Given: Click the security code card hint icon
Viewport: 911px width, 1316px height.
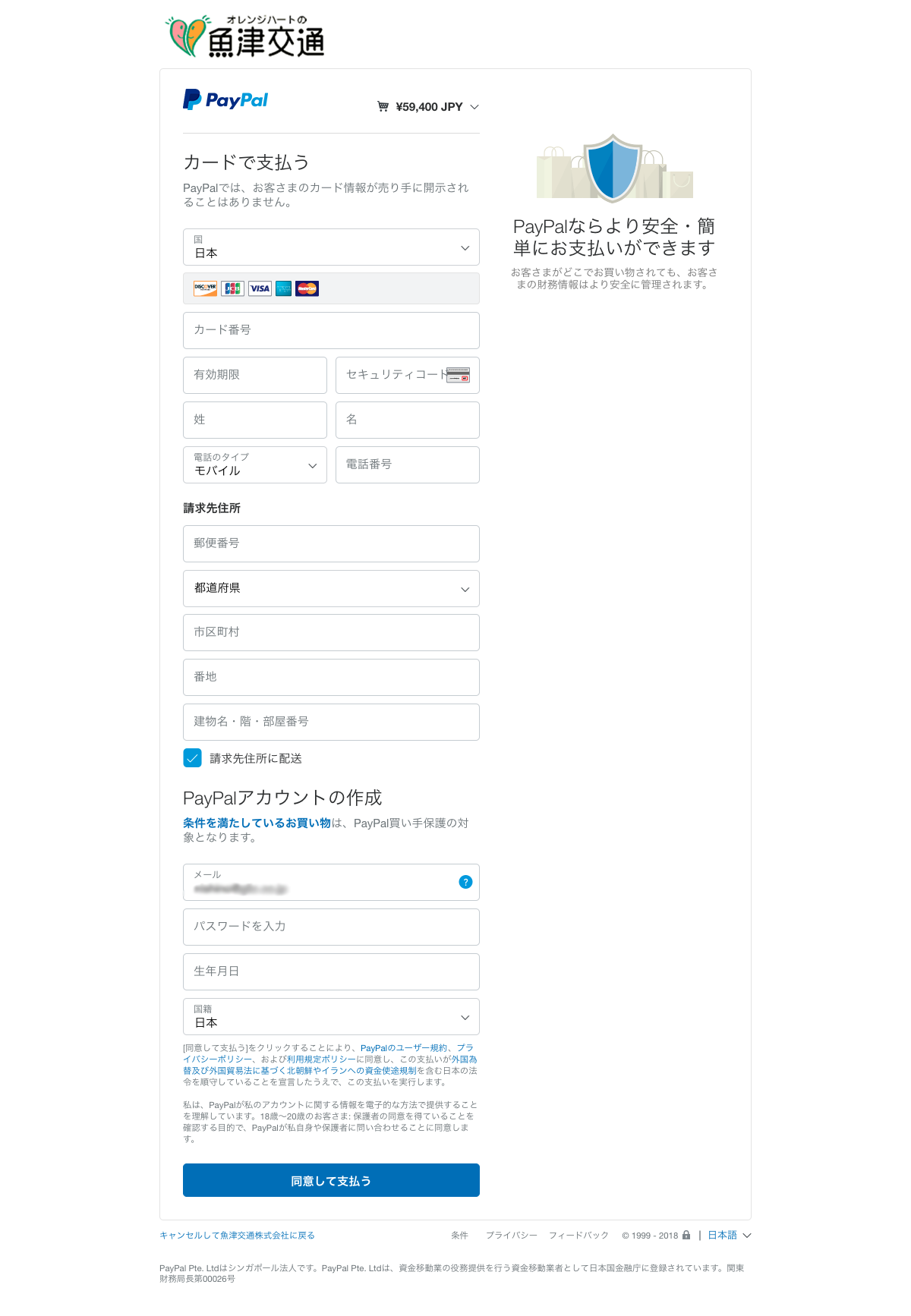Looking at the screenshot, I should tap(458, 375).
